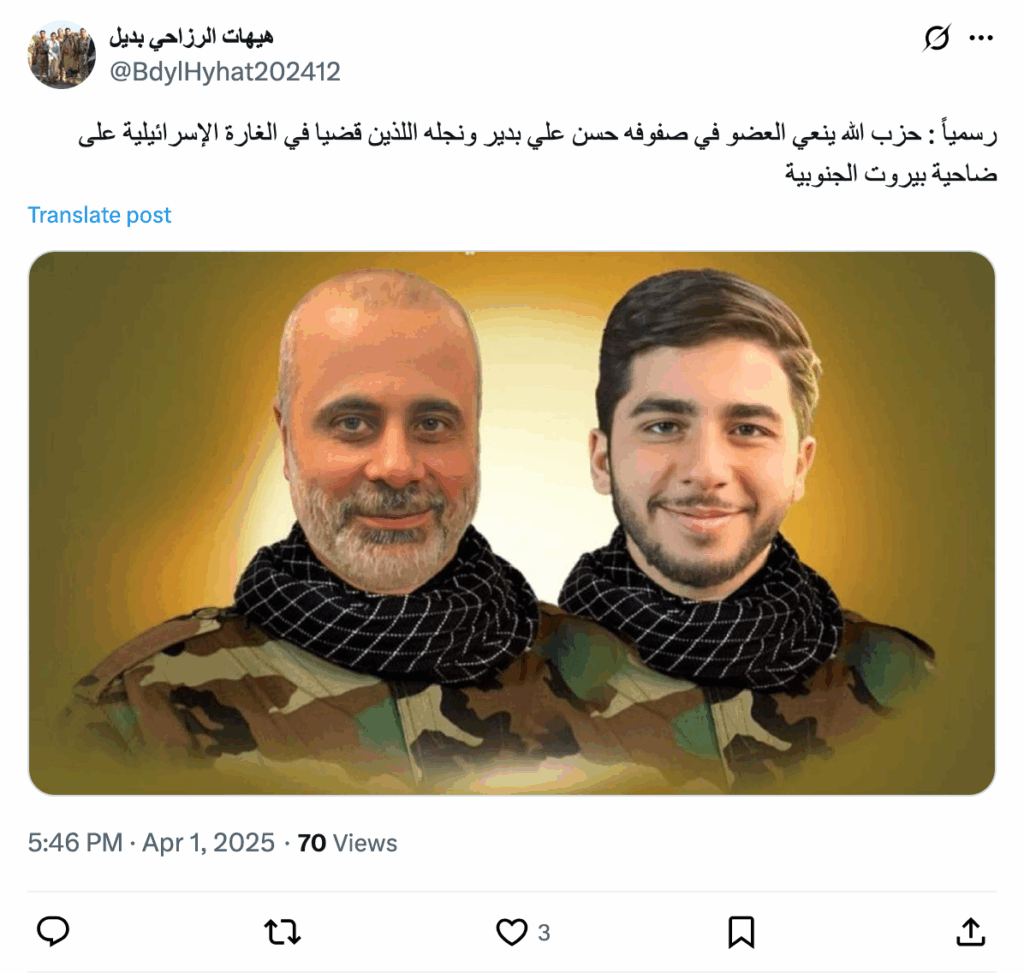Open the author's round profile avatar
Screen dimensions: 1024x973
coord(61,54)
